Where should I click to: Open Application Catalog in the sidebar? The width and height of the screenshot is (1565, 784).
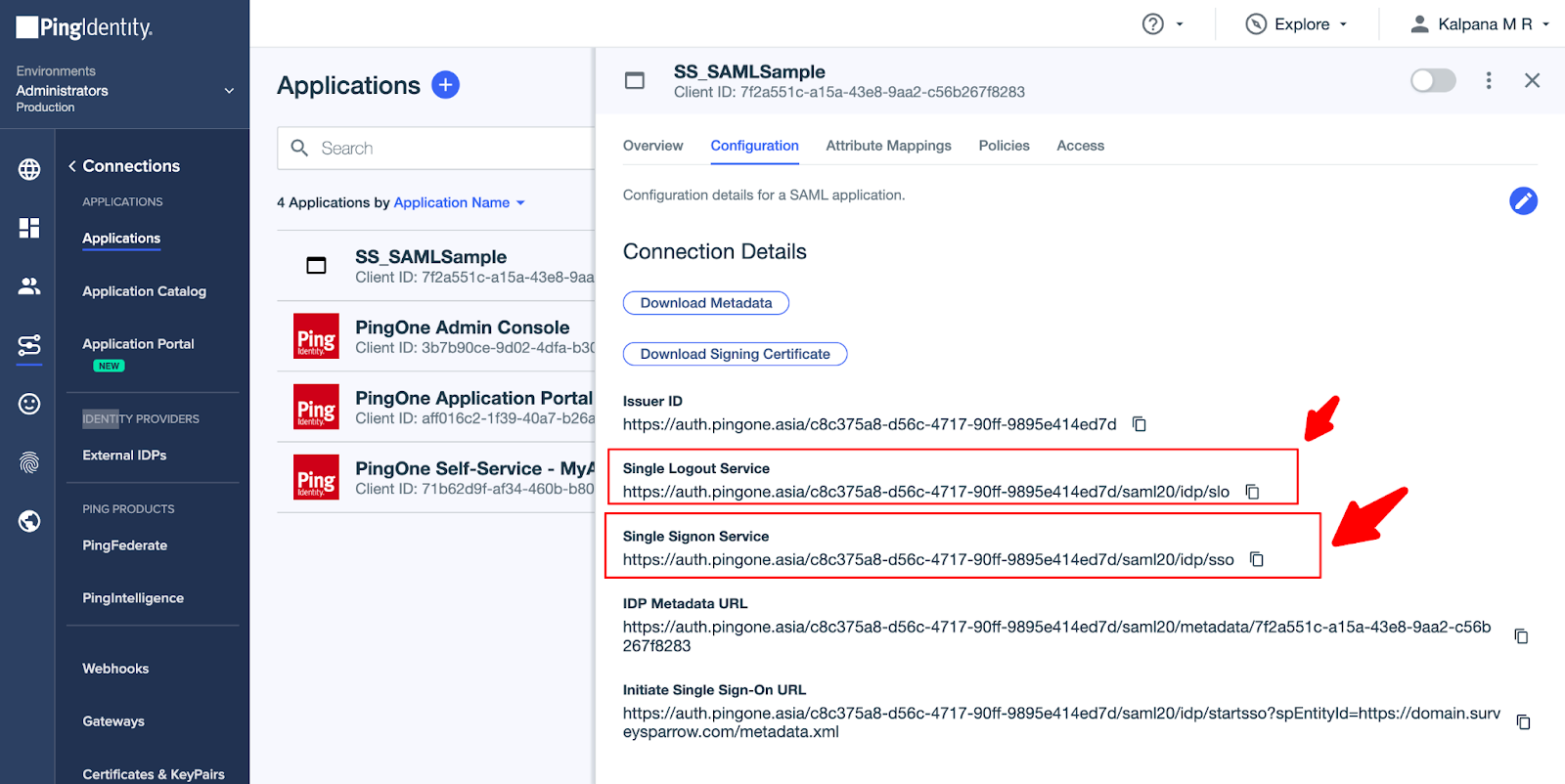tap(144, 291)
